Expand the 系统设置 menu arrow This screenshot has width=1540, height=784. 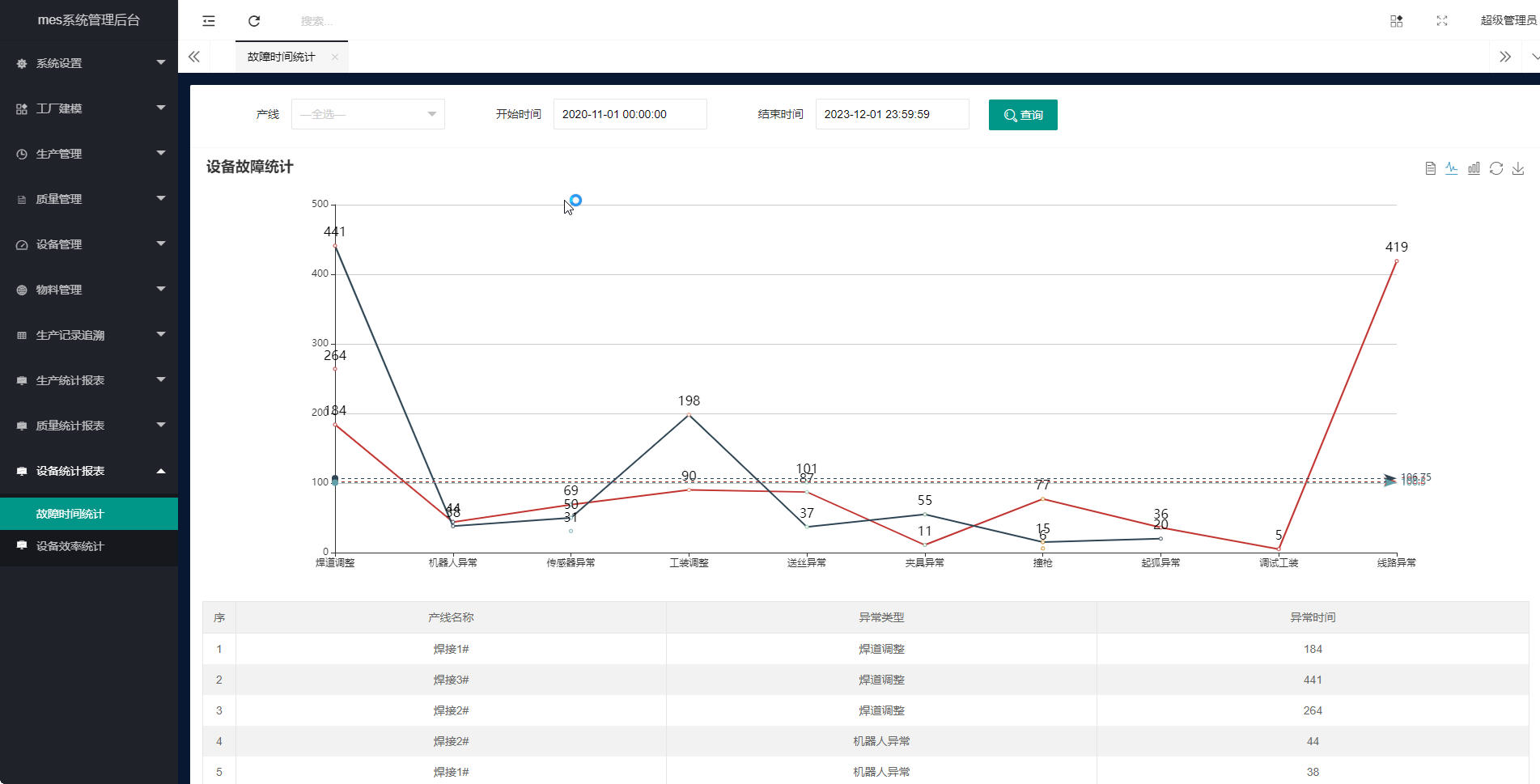(161, 62)
